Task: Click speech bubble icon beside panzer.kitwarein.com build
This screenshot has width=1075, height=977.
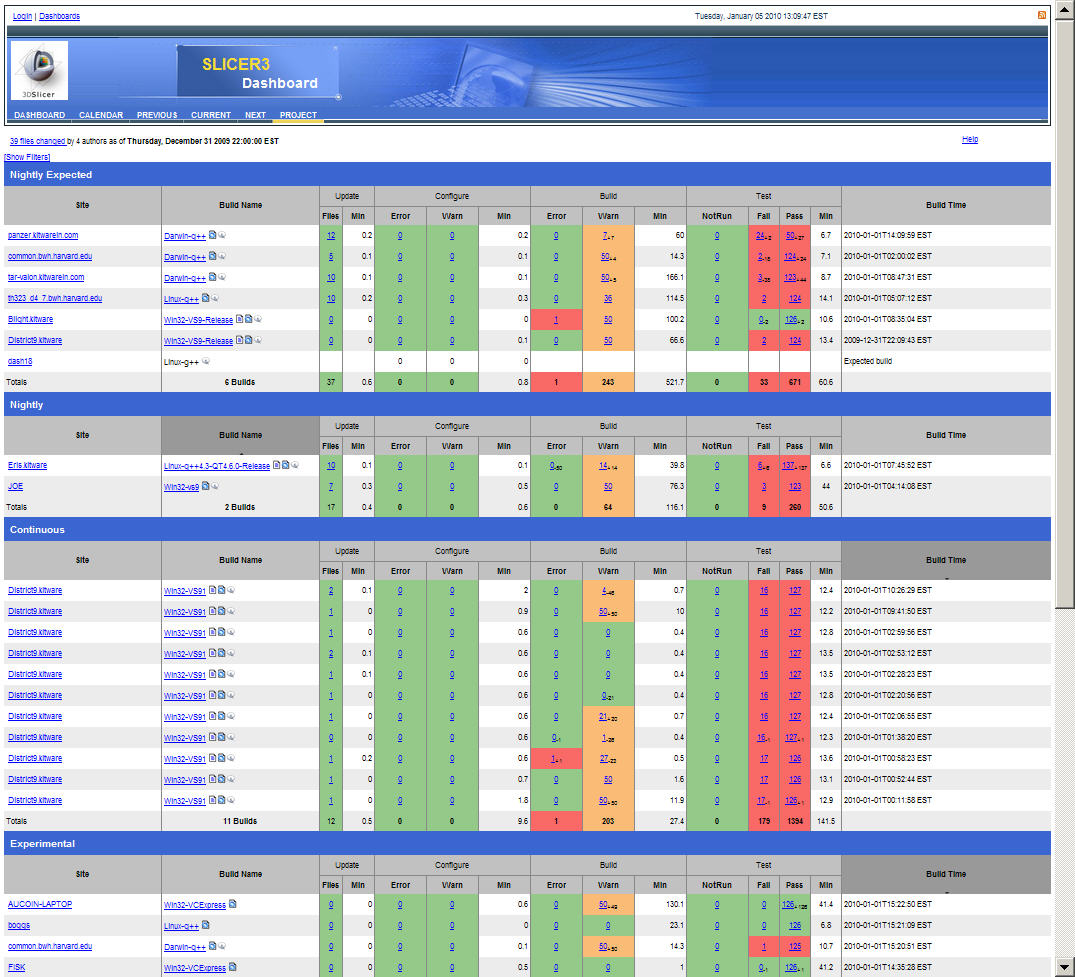Action: point(221,235)
